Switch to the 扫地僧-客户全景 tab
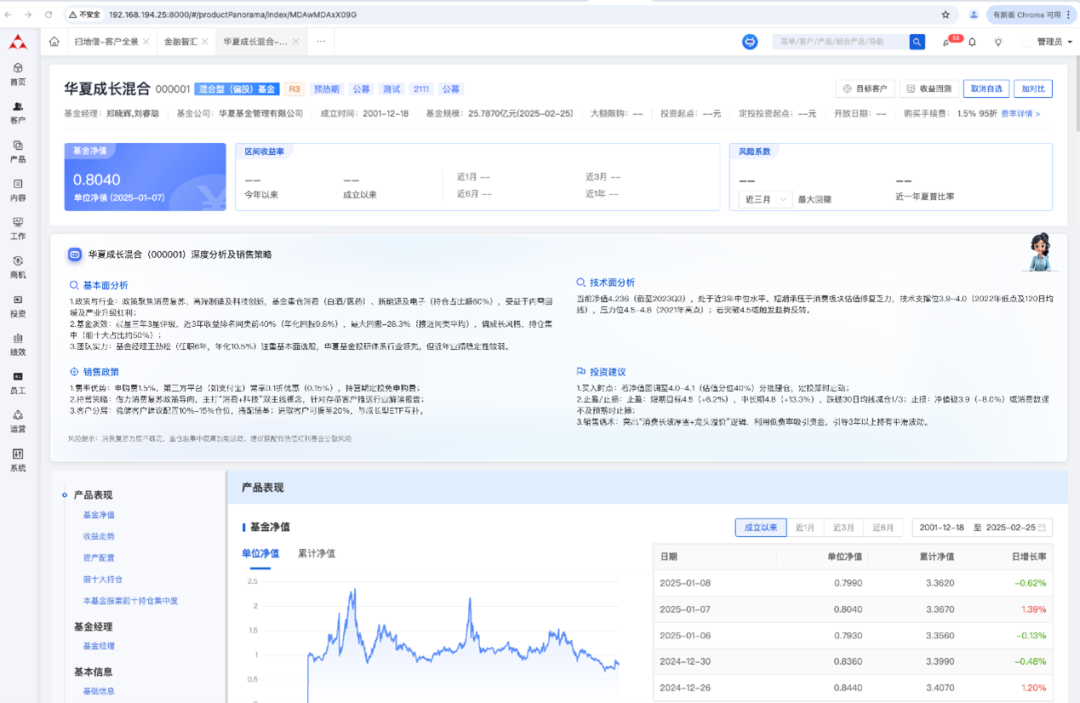1080x703 pixels. pyautogui.click(x=106, y=42)
